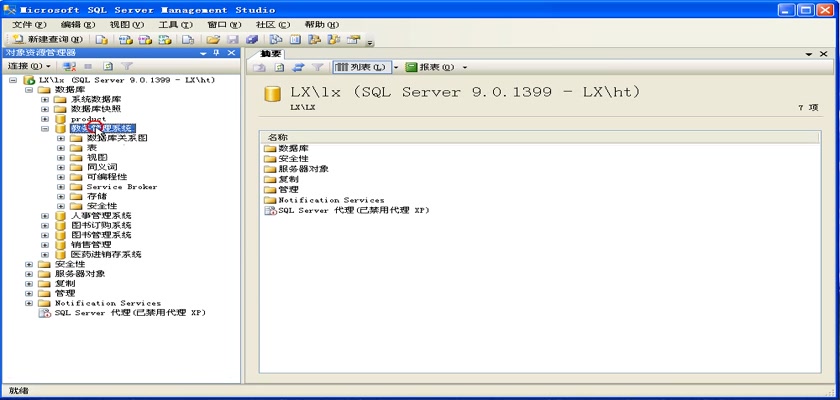Select SQL Server 代理 in summary list
Viewport: 840px width, 400px height.
(x=354, y=211)
